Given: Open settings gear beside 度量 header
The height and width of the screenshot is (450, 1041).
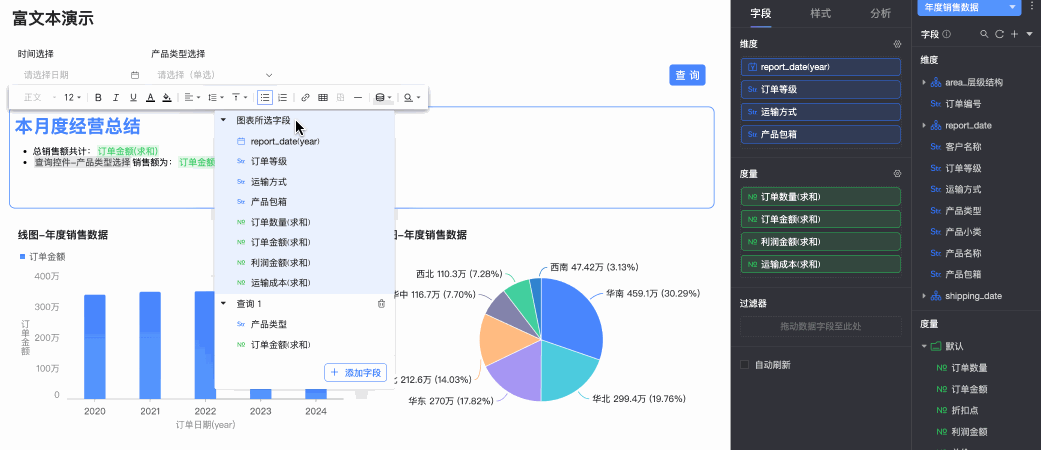Looking at the screenshot, I should click(x=897, y=174).
